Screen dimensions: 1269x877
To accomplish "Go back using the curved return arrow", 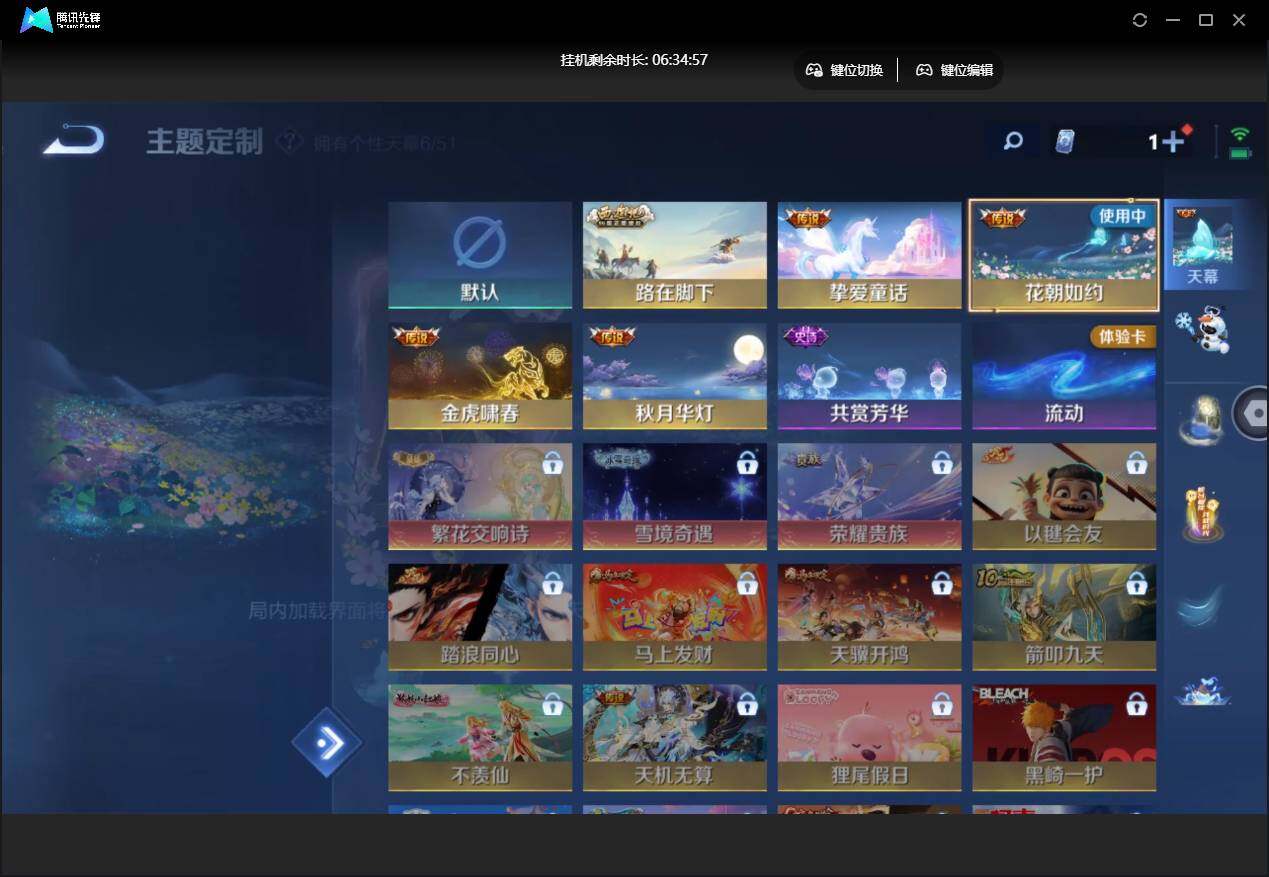I will coord(73,139).
